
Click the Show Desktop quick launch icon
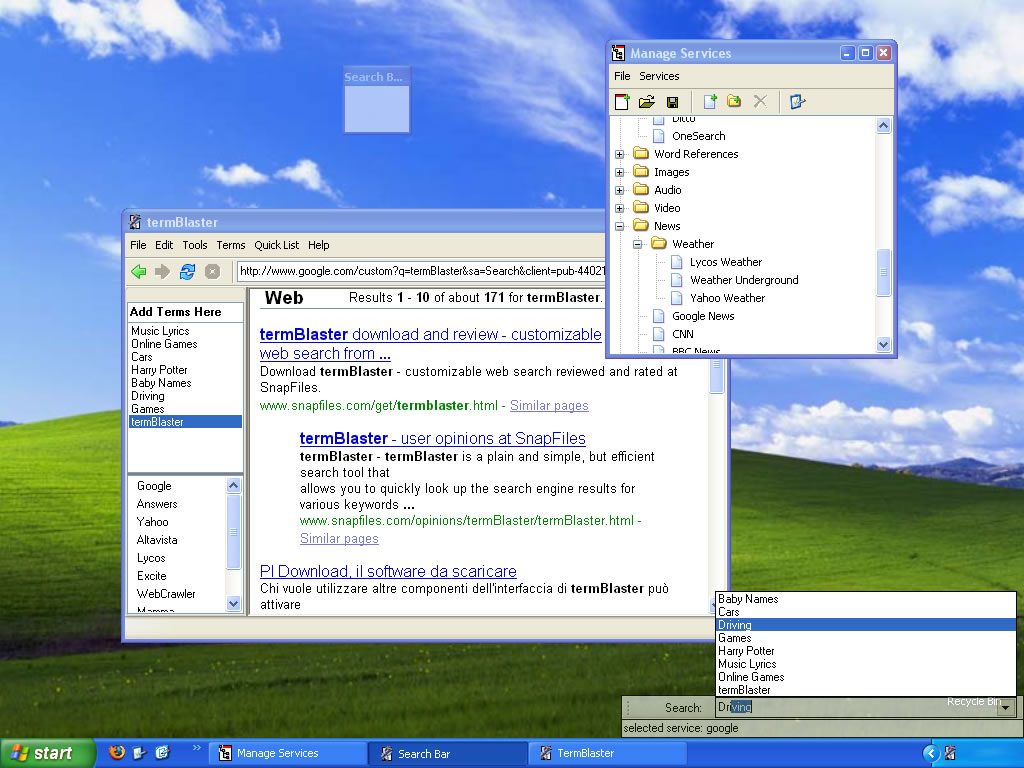(x=140, y=753)
